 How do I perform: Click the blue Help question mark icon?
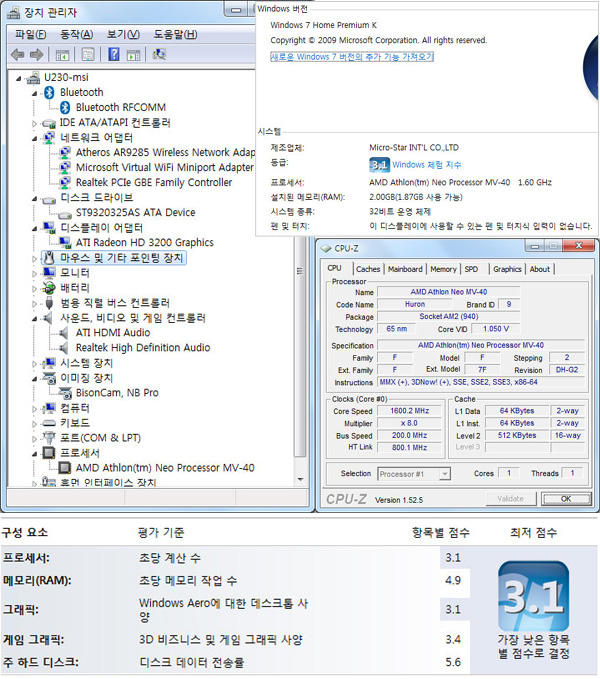[x=114, y=54]
